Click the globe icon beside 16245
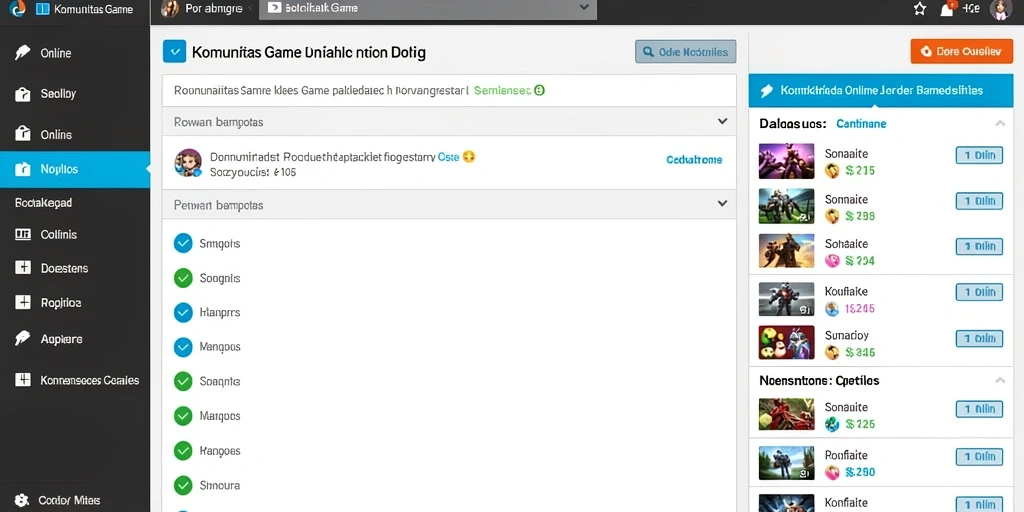 [x=832, y=308]
